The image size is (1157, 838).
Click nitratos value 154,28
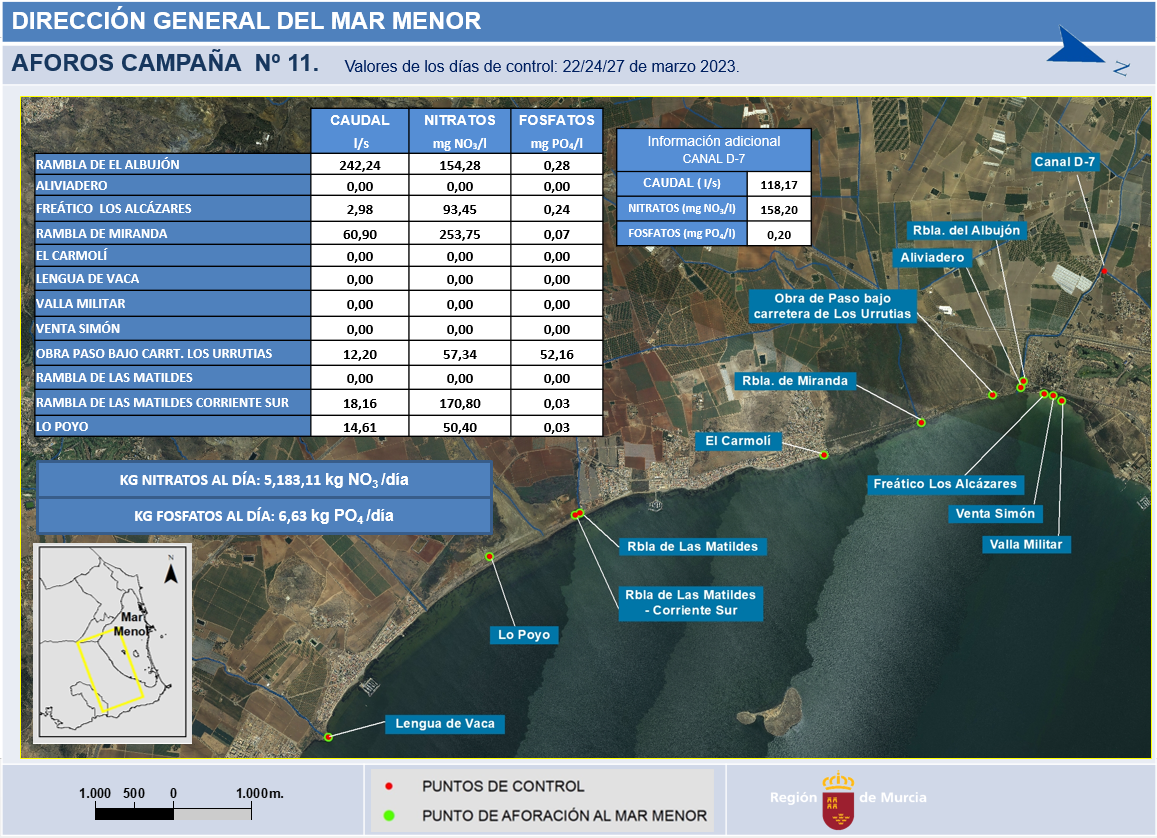point(460,165)
